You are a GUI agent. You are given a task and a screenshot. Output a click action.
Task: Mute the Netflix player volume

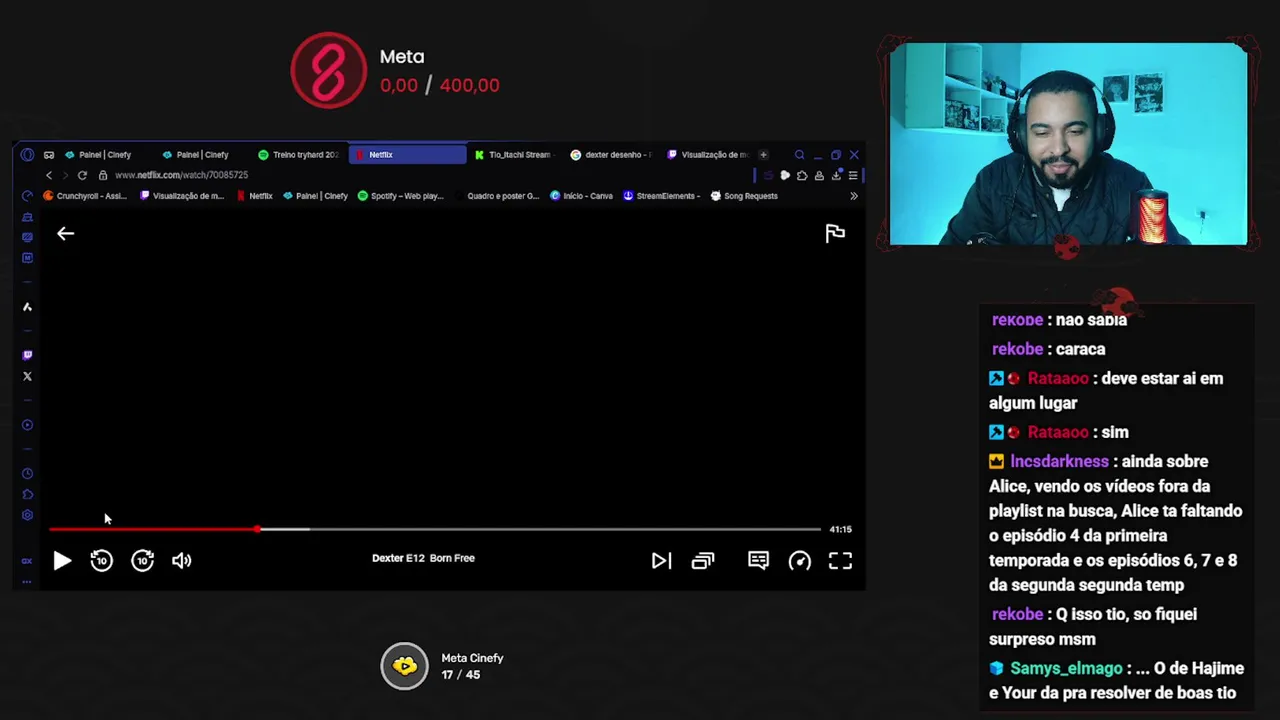(181, 561)
